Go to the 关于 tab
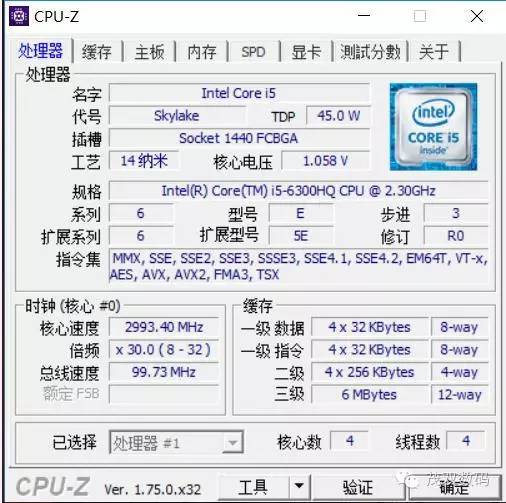 (434, 52)
